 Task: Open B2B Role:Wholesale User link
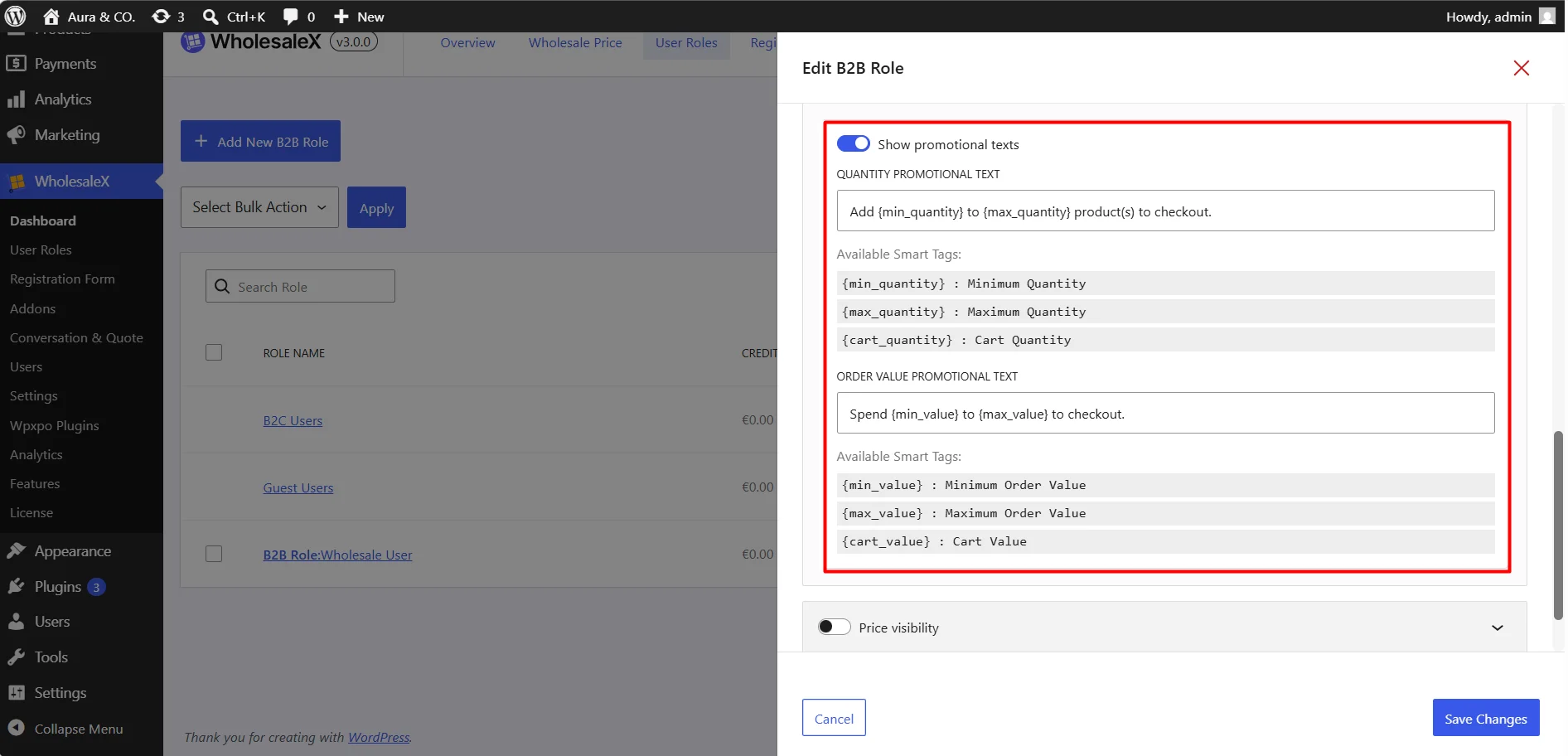(x=337, y=555)
